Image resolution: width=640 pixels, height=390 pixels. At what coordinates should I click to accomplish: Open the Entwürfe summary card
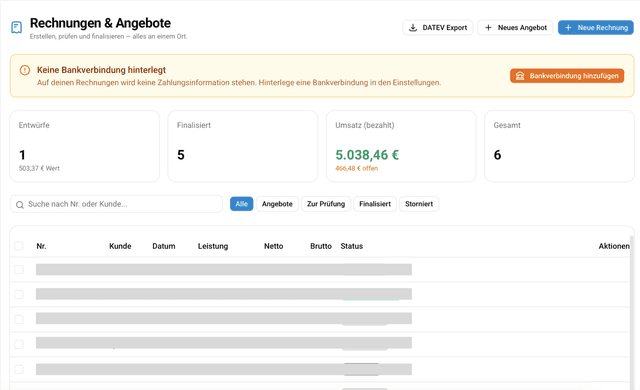coord(84,146)
